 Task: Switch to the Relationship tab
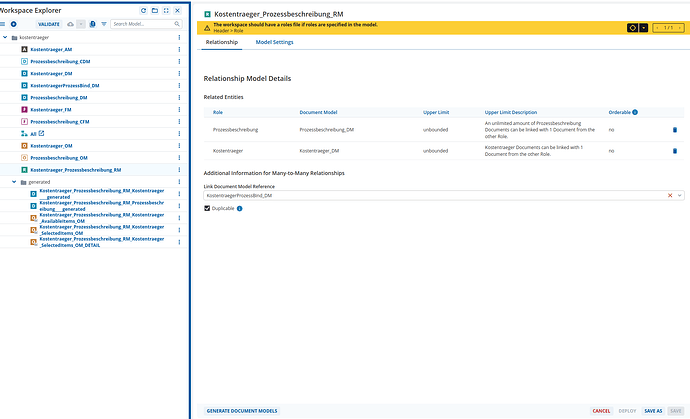click(x=222, y=42)
